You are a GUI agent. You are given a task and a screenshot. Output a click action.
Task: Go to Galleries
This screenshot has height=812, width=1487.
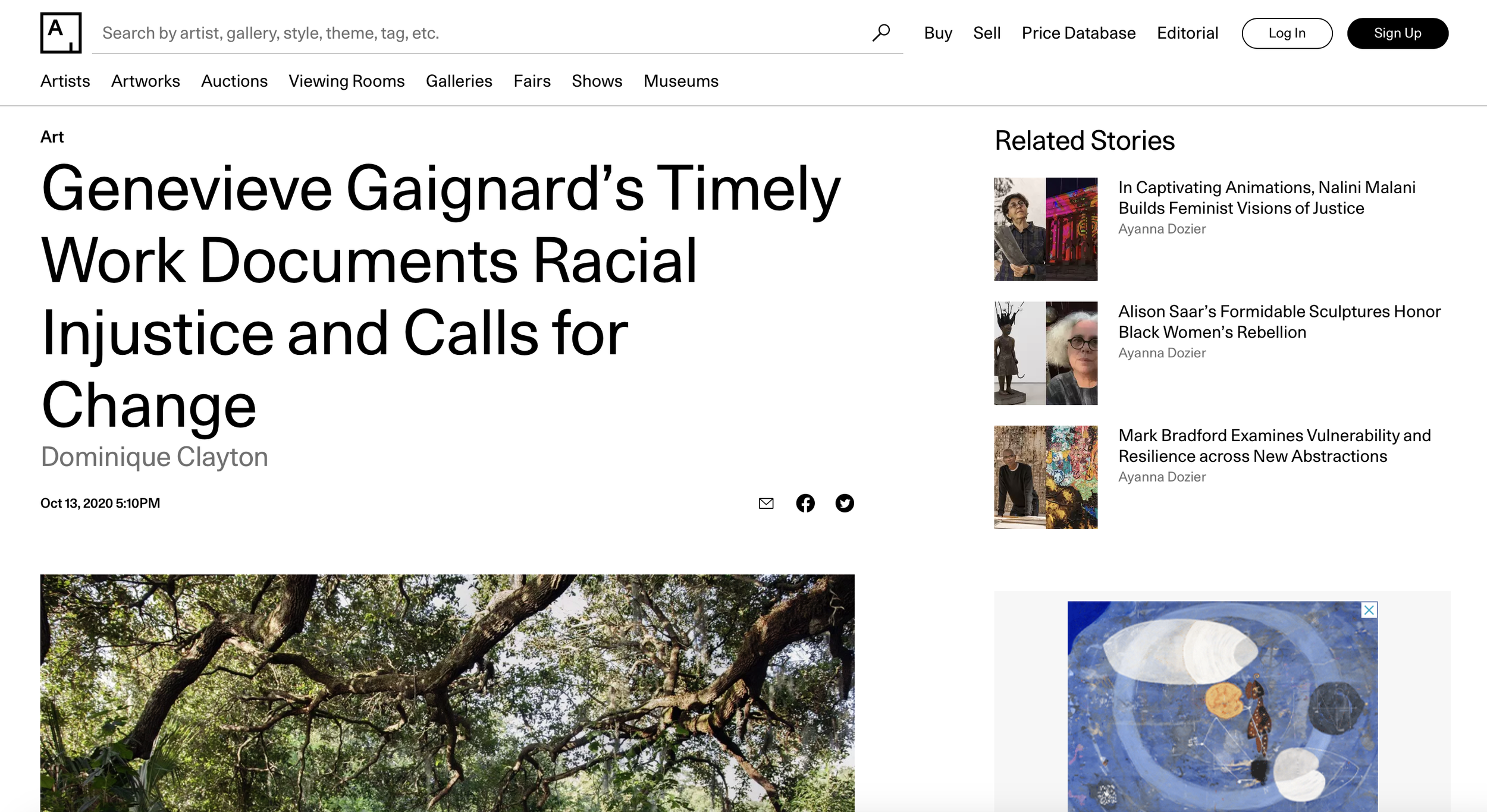click(459, 81)
